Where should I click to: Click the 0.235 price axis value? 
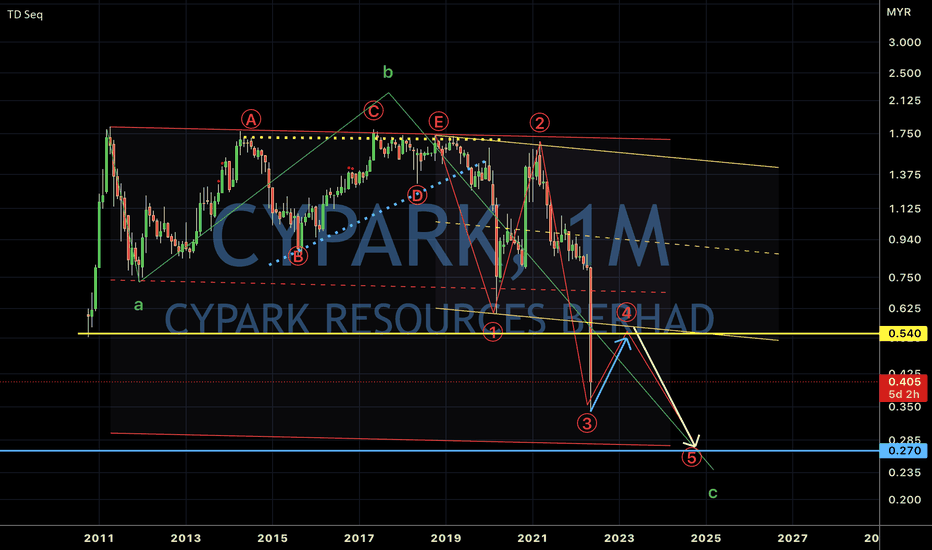coord(905,473)
